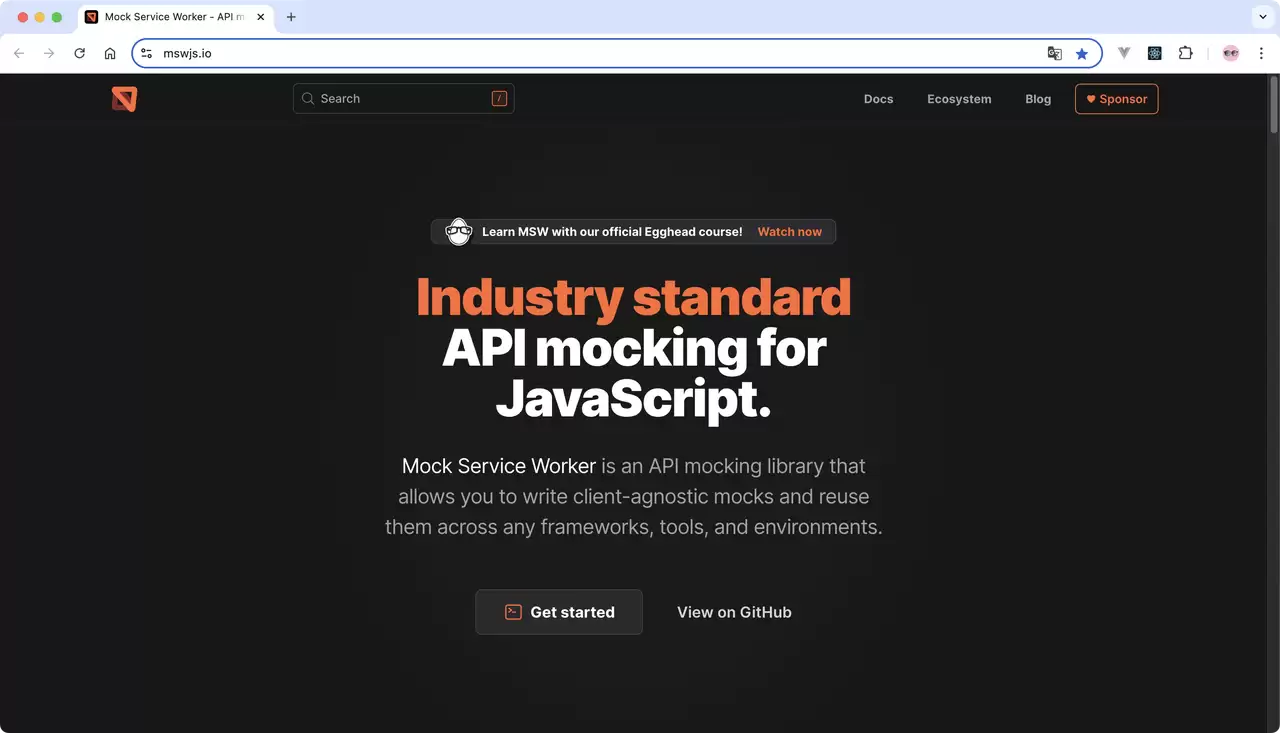Expand the tab search dropdown arrow
This screenshot has height=733, width=1280.
(1263, 17)
